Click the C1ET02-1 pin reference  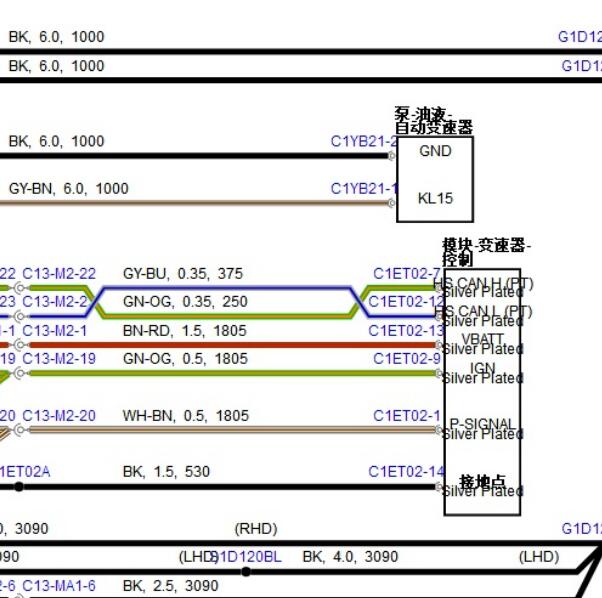pos(407,415)
